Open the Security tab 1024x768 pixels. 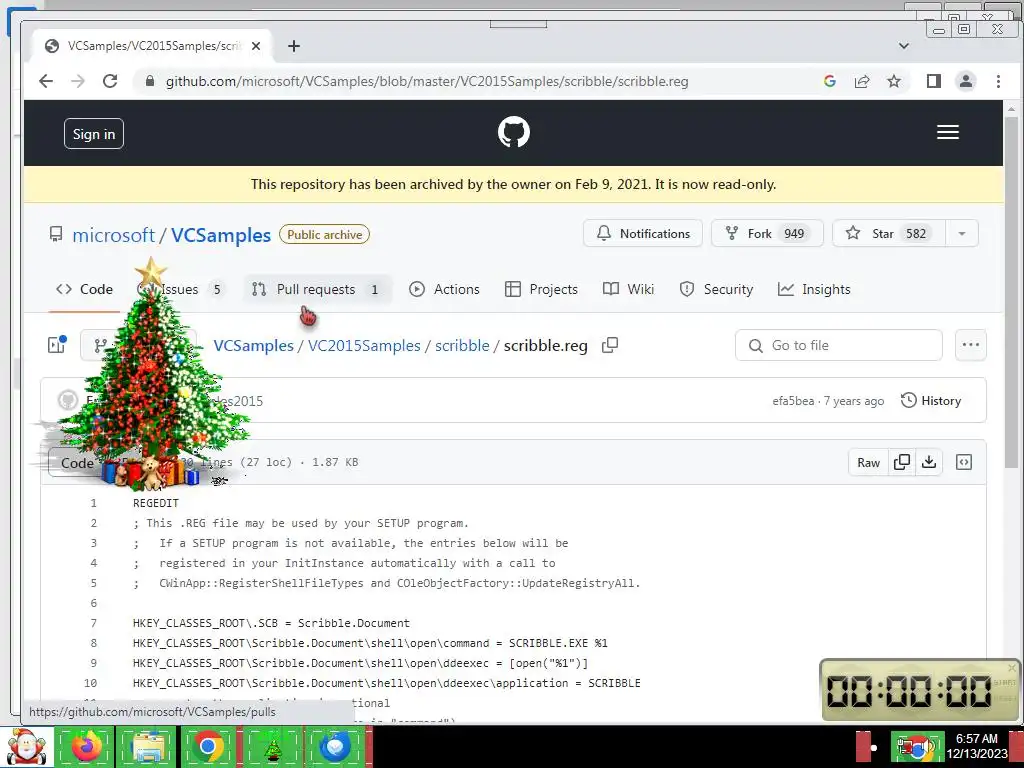[716, 289]
